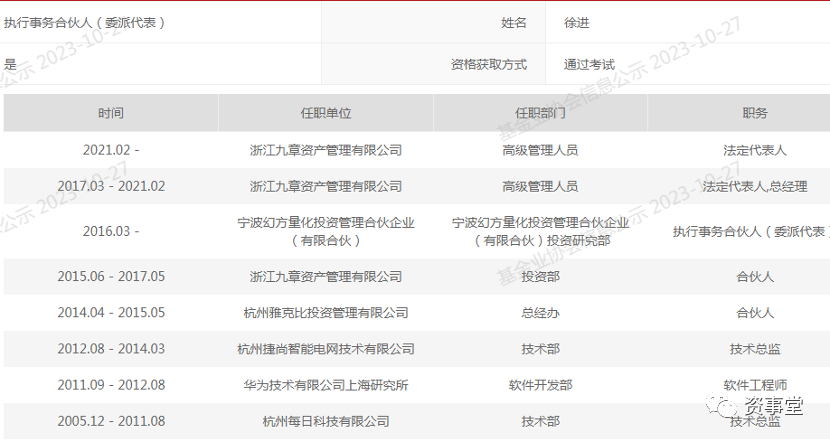This screenshot has height=442, width=830.
Task: Click 高级管理人员 in the 2017.03 row
Action: (540, 186)
